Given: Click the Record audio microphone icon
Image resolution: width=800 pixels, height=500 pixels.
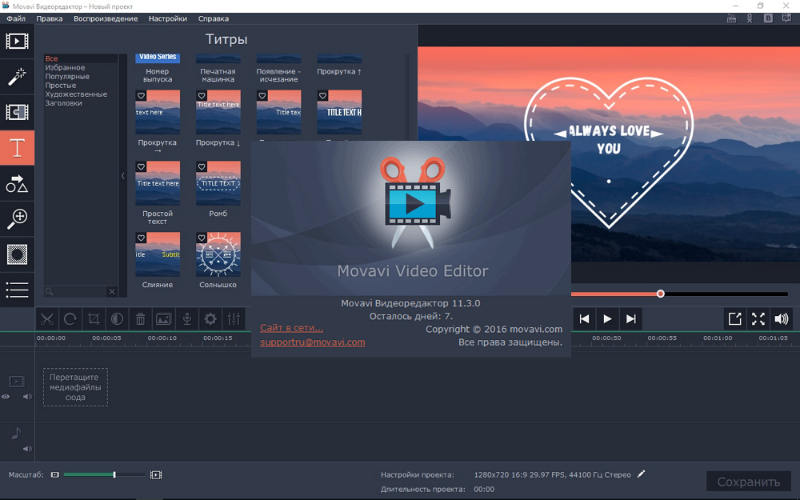Looking at the screenshot, I should (187, 319).
